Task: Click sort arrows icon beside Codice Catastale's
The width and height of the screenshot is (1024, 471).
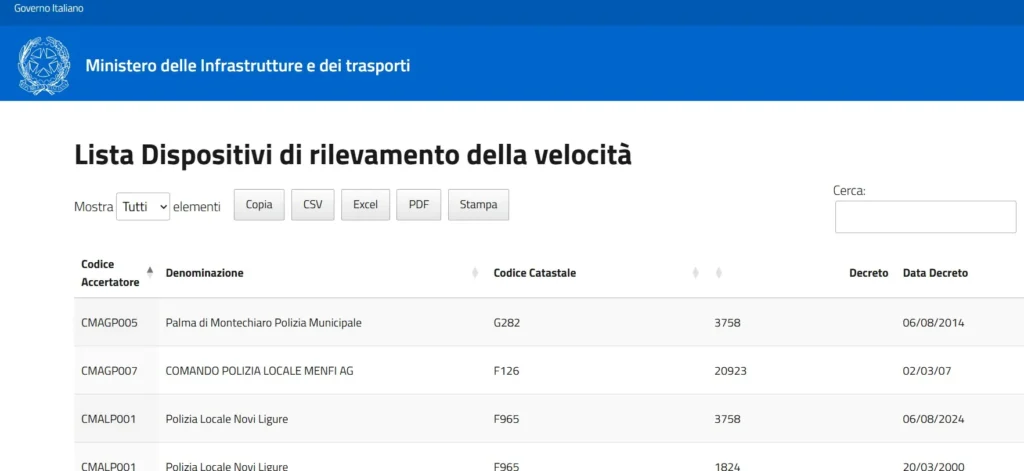Action: (718, 273)
